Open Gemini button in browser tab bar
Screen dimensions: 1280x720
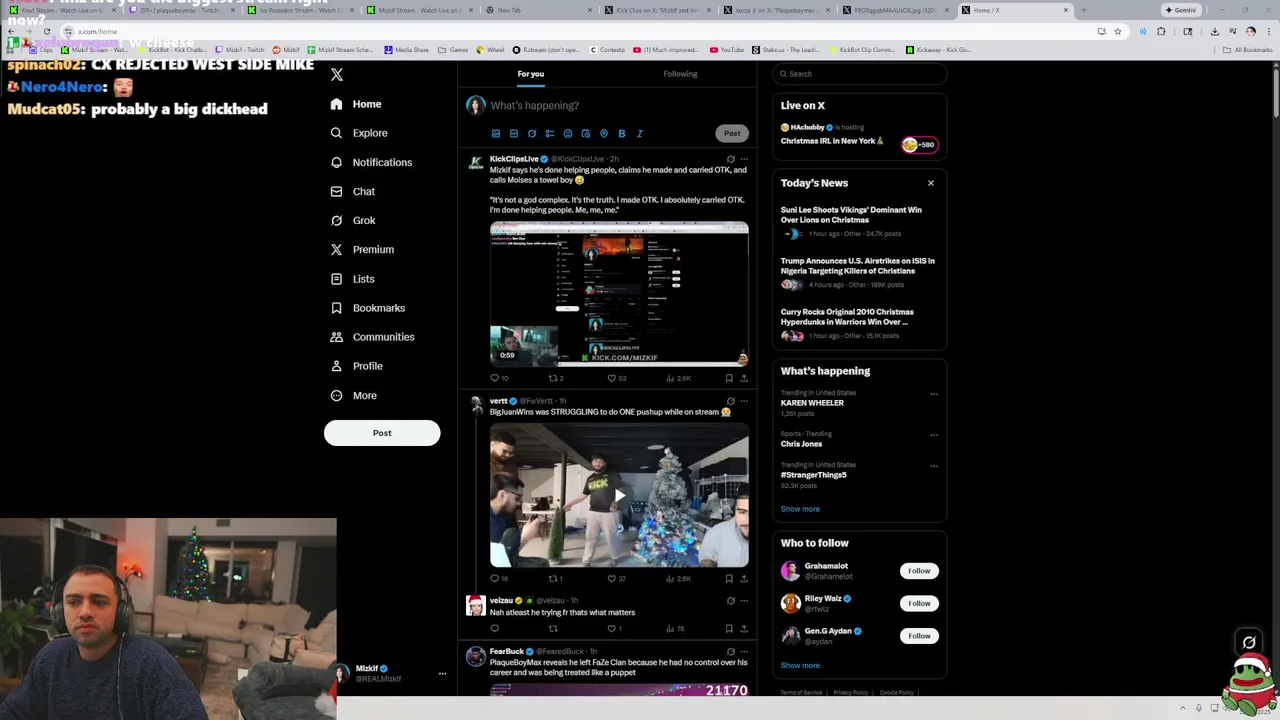1182,10
